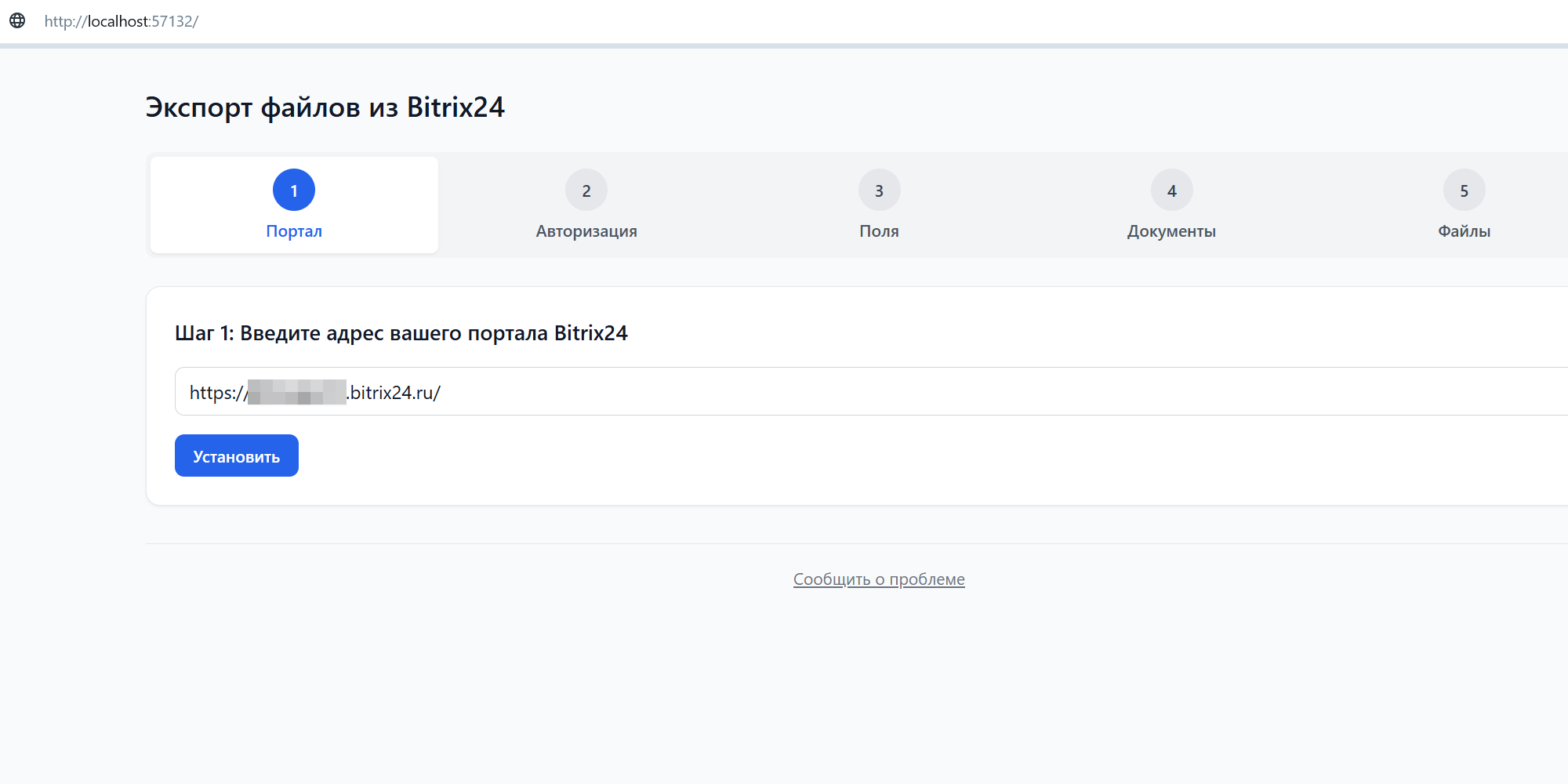Click the Шаг 1 instruction heading

[x=401, y=333]
